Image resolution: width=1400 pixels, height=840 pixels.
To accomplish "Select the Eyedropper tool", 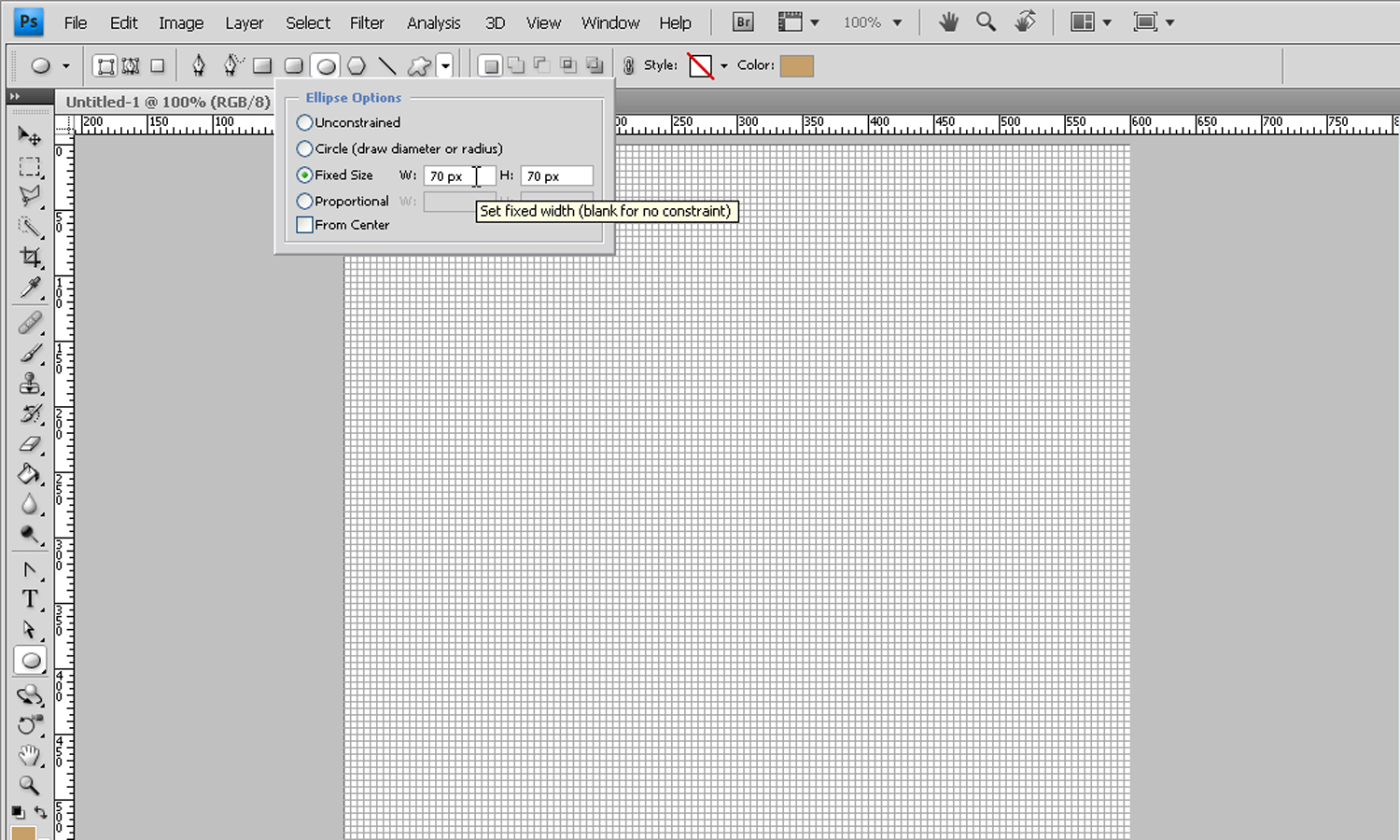I will click(x=30, y=287).
